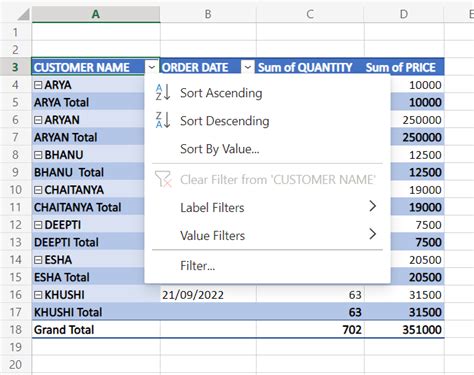Collapse the BHANU group
The width and height of the screenshot is (474, 375).
pyautogui.click(x=38, y=155)
